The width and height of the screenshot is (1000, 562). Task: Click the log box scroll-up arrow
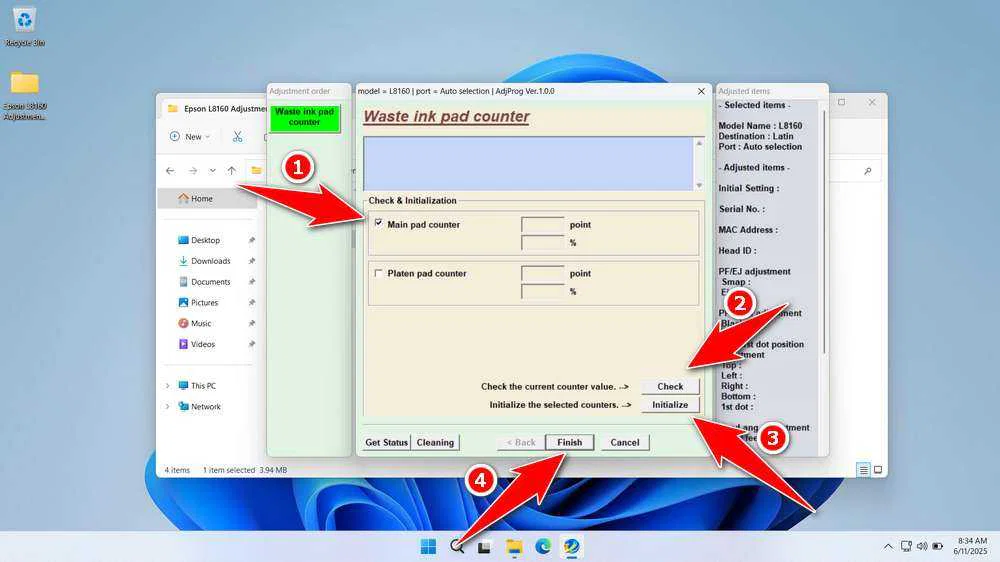pos(699,143)
